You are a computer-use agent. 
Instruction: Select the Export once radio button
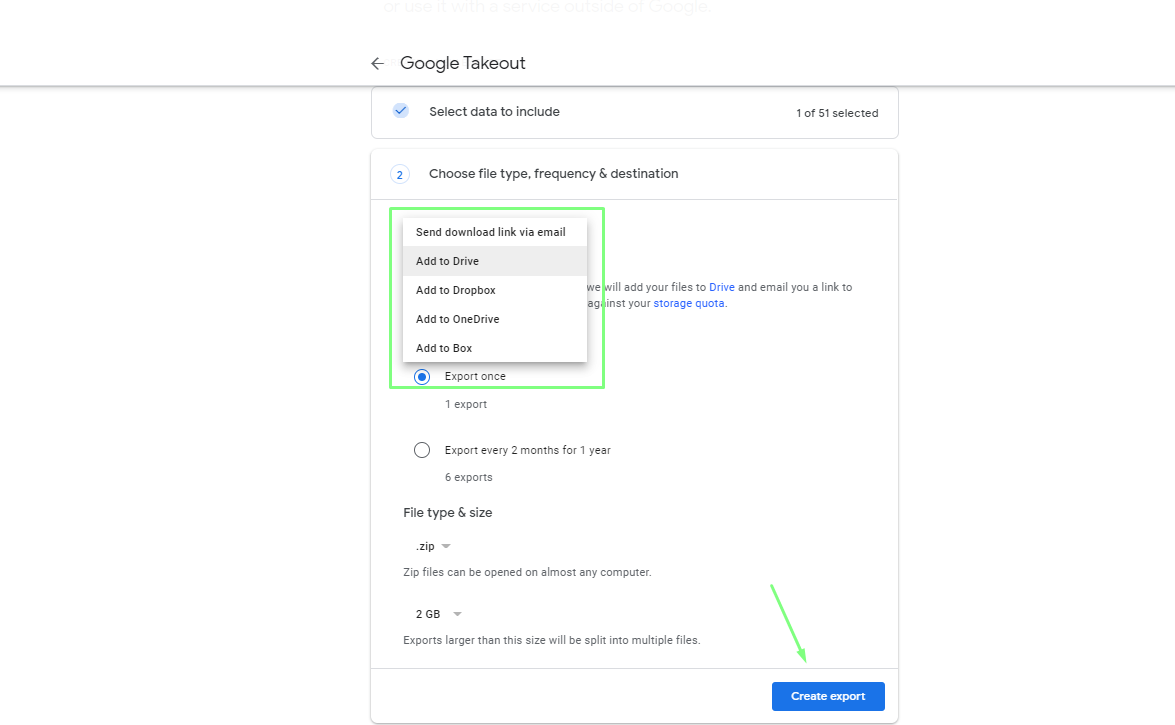click(x=422, y=377)
